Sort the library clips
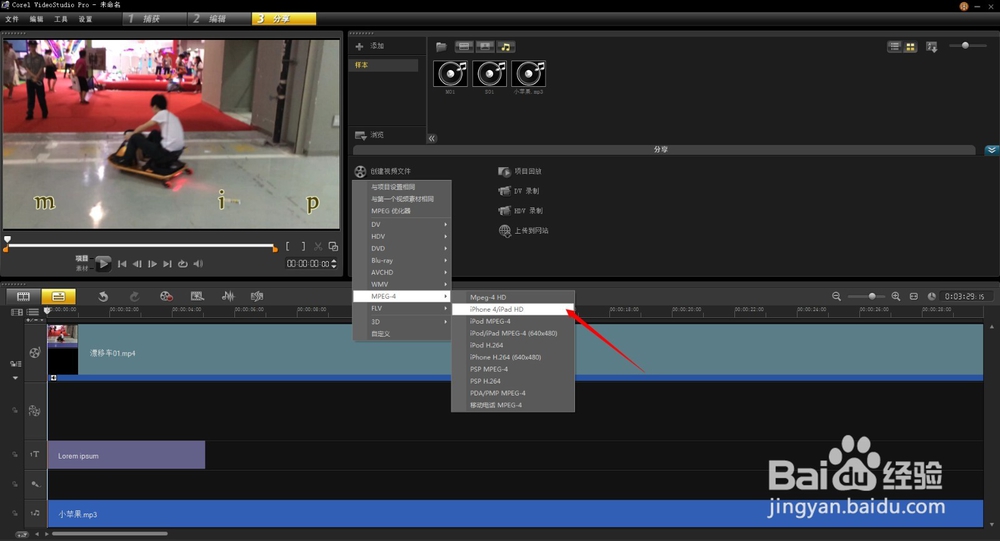This screenshot has height=541, width=1000. pos(932,47)
